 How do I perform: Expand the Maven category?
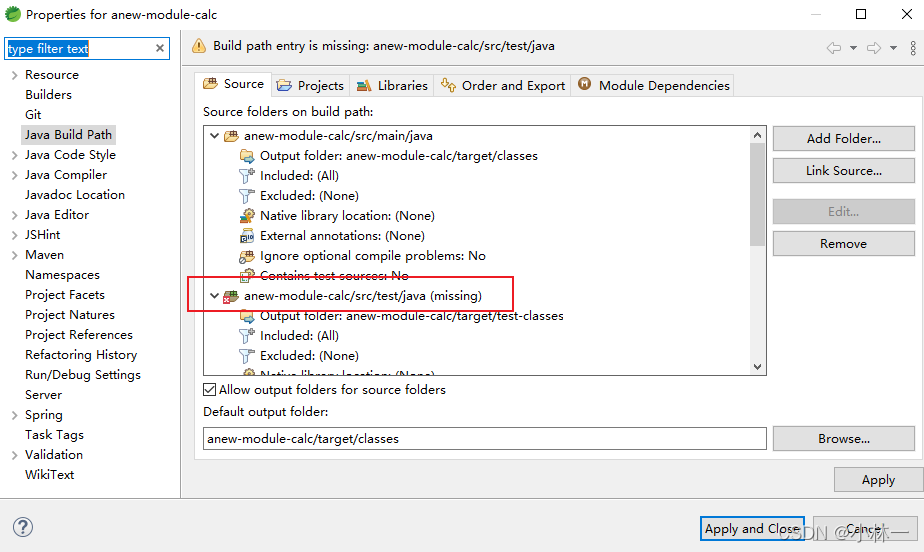14,255
